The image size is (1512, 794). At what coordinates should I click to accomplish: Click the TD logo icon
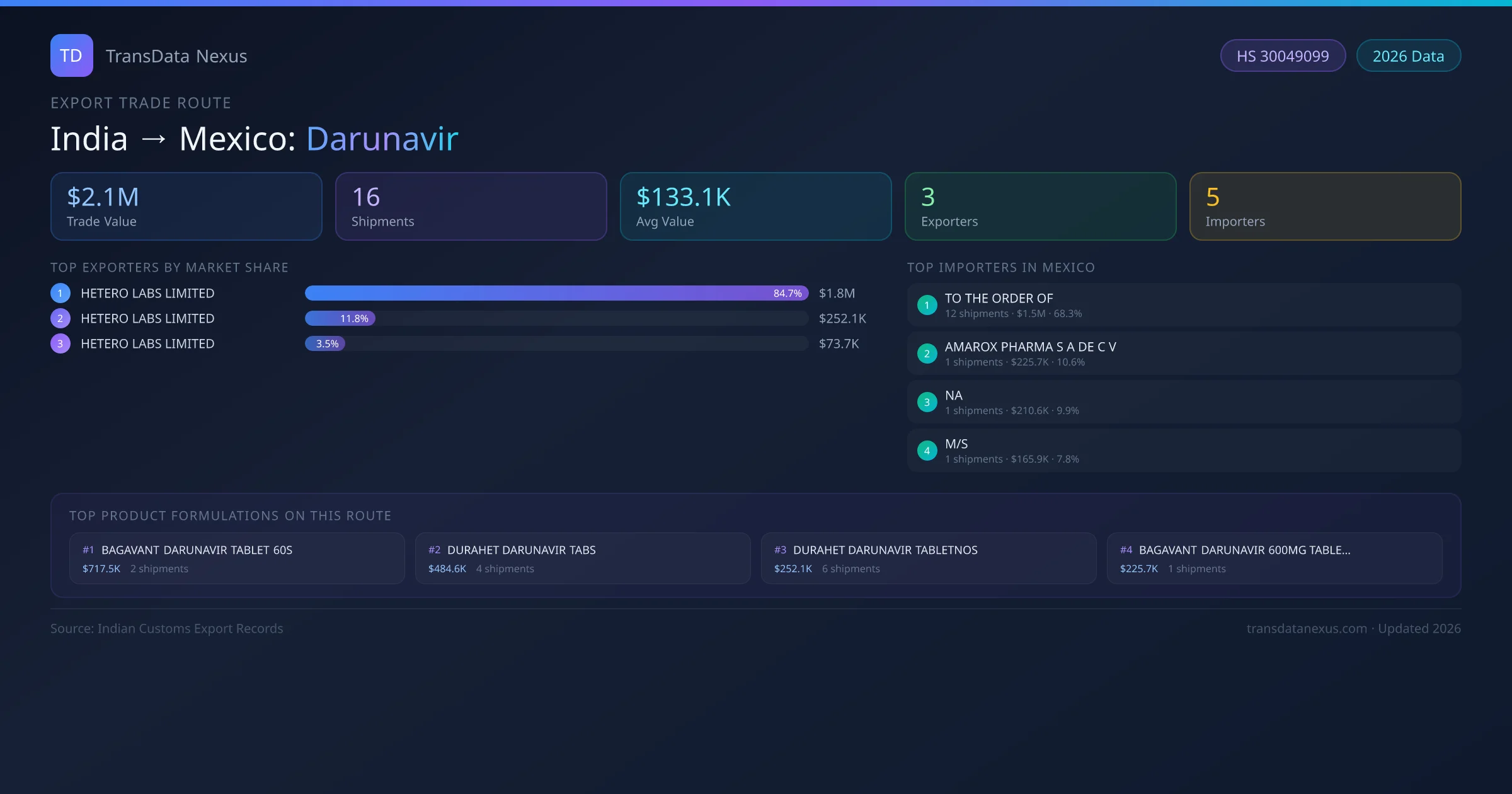pos(72,55)
